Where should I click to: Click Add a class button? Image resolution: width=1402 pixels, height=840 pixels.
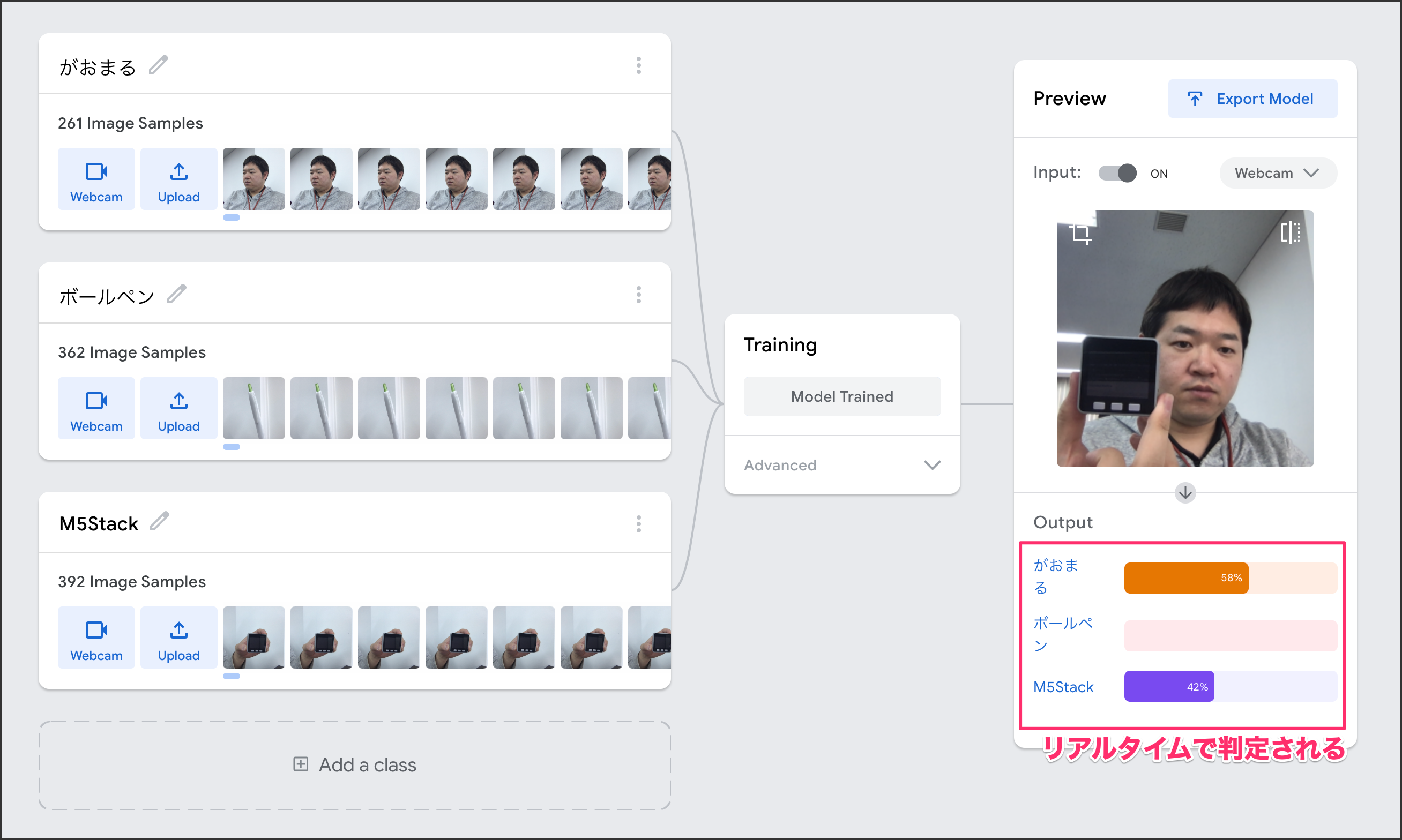[x=355, y=766]
